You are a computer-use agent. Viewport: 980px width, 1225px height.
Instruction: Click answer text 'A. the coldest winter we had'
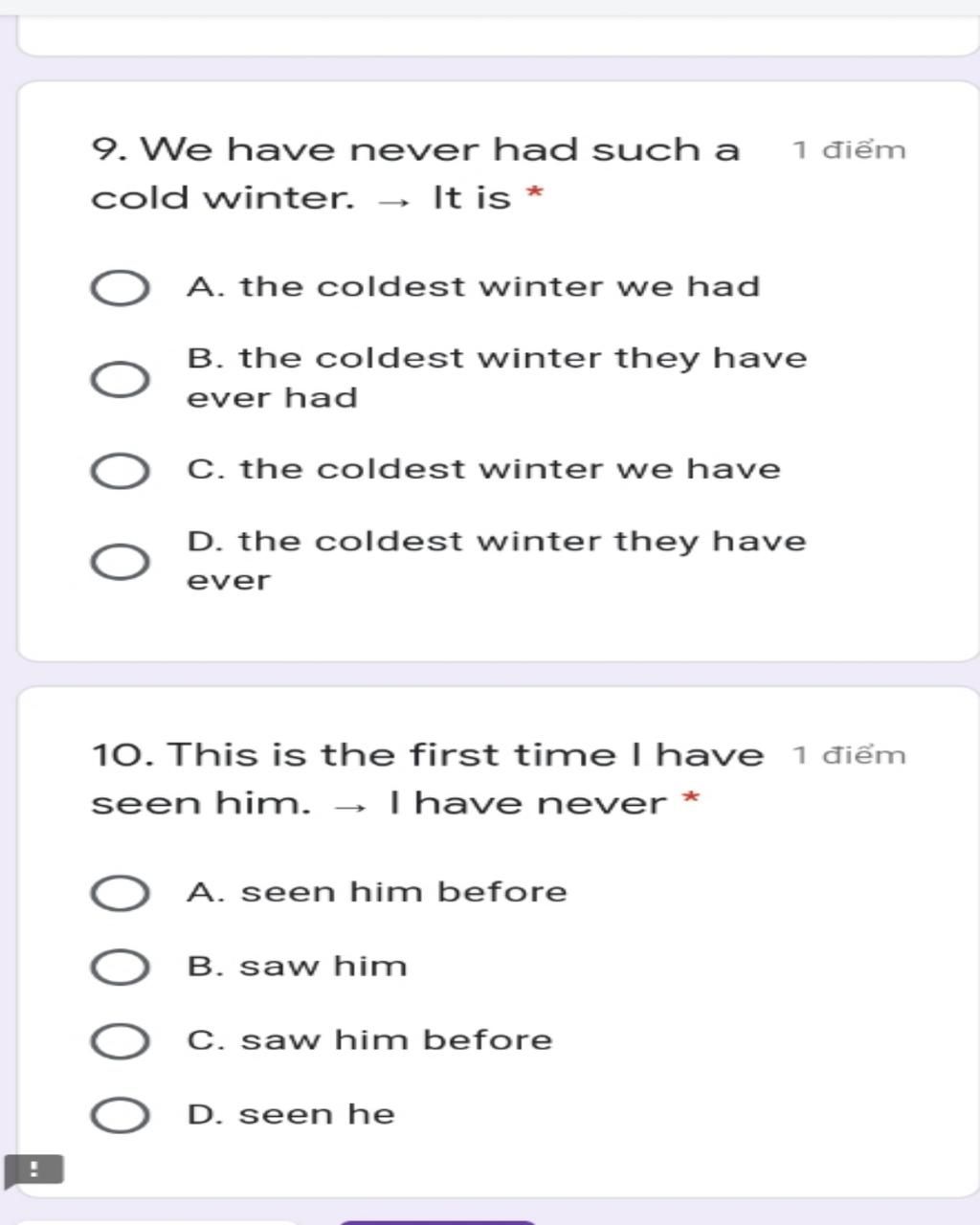click(474, 286)
